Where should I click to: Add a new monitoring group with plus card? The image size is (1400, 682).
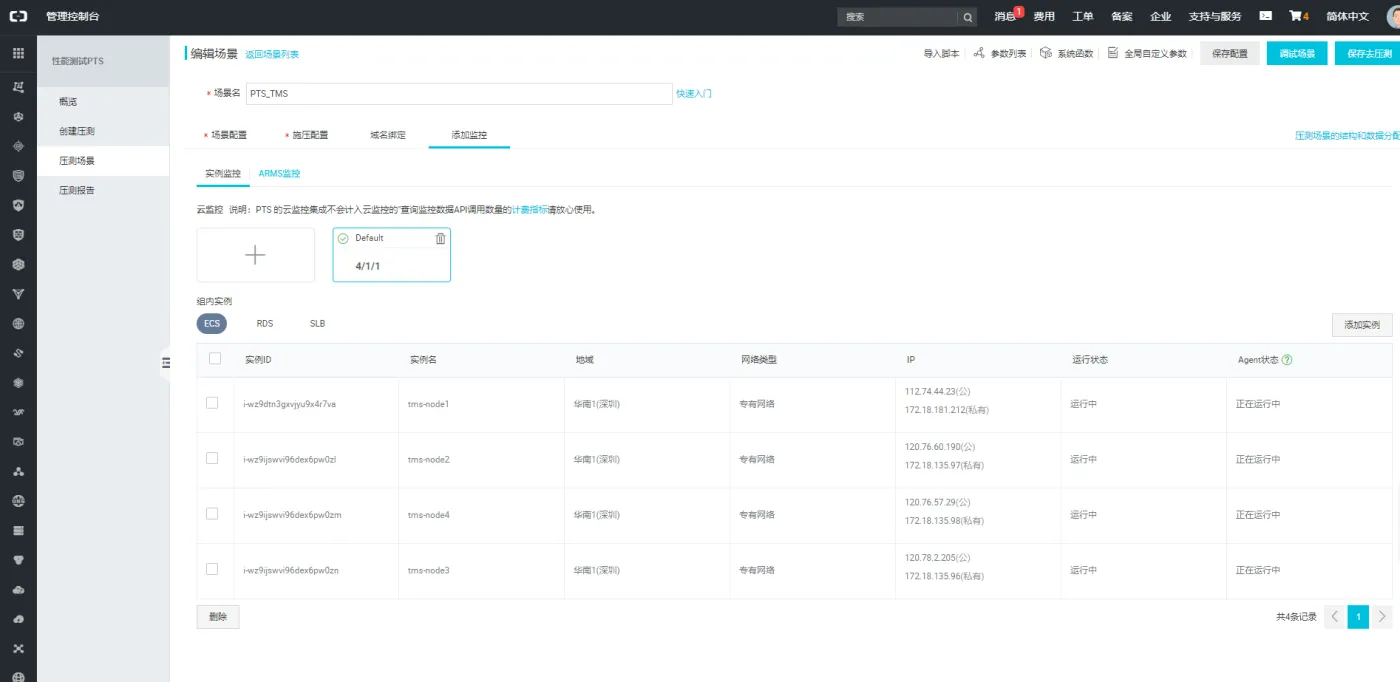click(255, 255)
